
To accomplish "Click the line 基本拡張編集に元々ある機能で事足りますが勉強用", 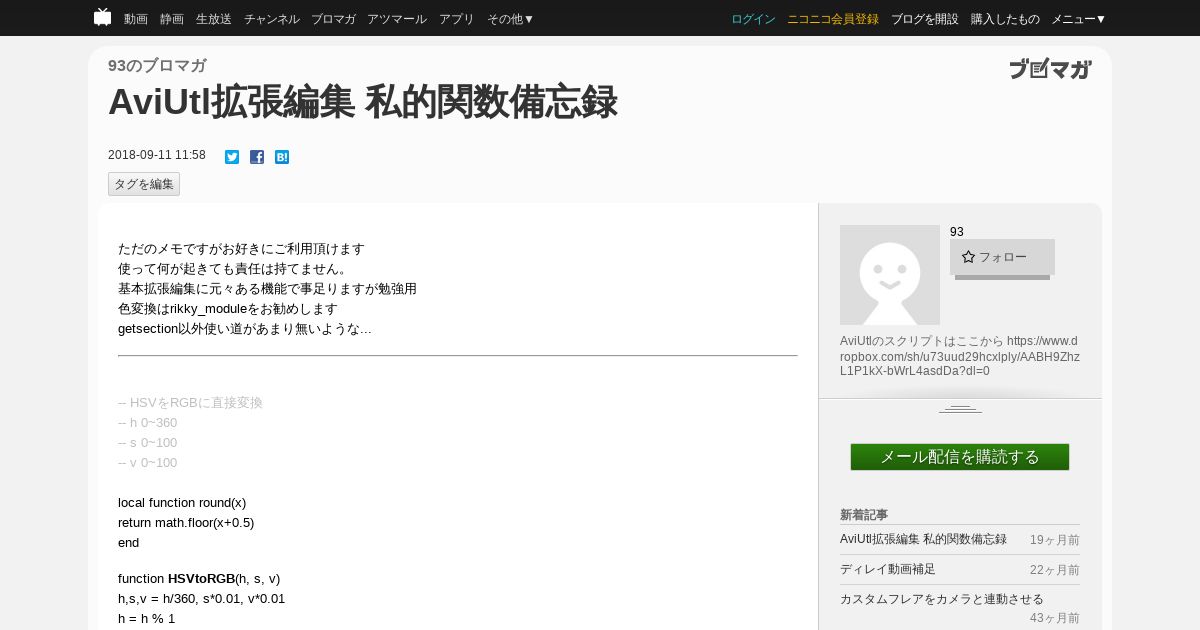I will click(x=267, y=289).
